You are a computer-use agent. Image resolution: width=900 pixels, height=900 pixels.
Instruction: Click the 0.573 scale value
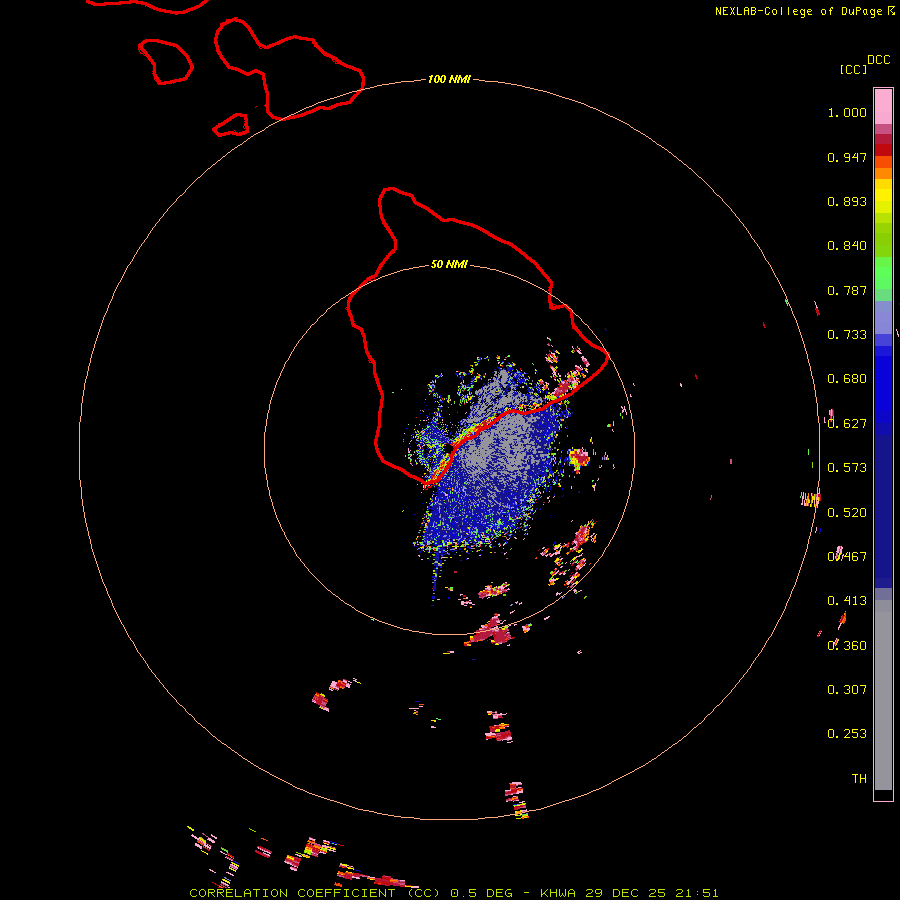coord(847,468)
